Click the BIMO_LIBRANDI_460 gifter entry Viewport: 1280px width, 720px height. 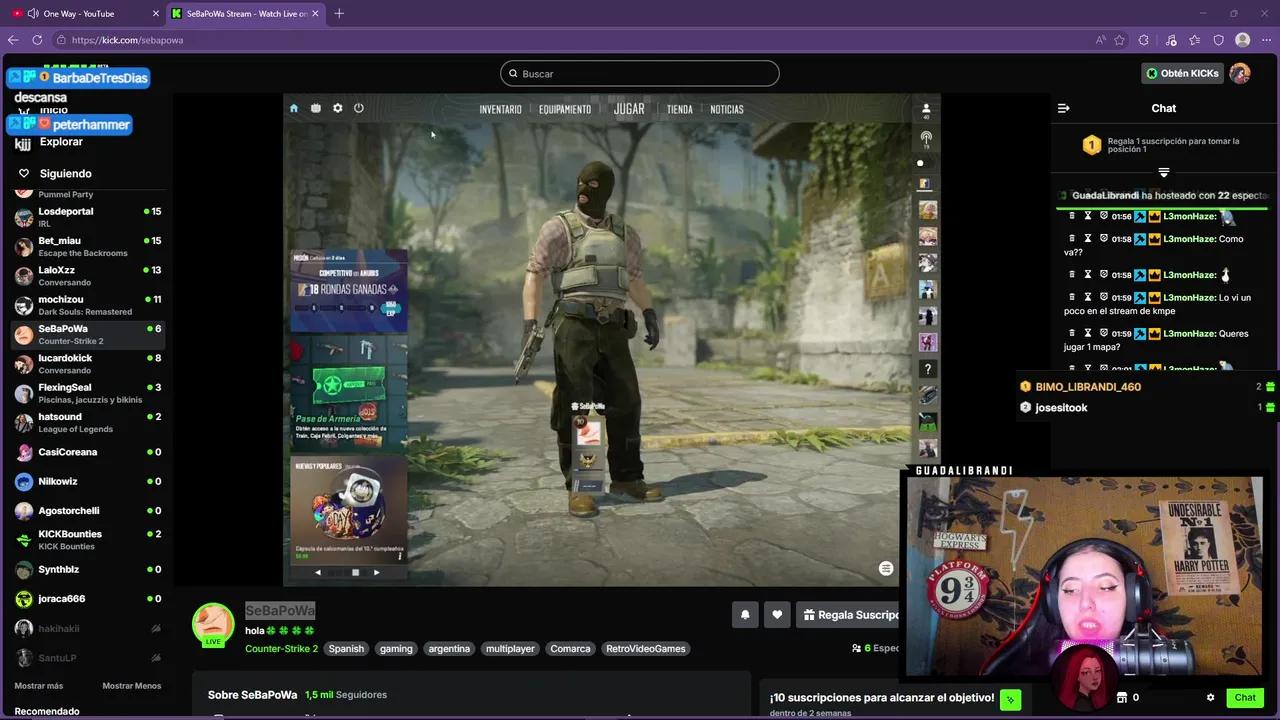pyautogui.click(x=1147, y=387)
